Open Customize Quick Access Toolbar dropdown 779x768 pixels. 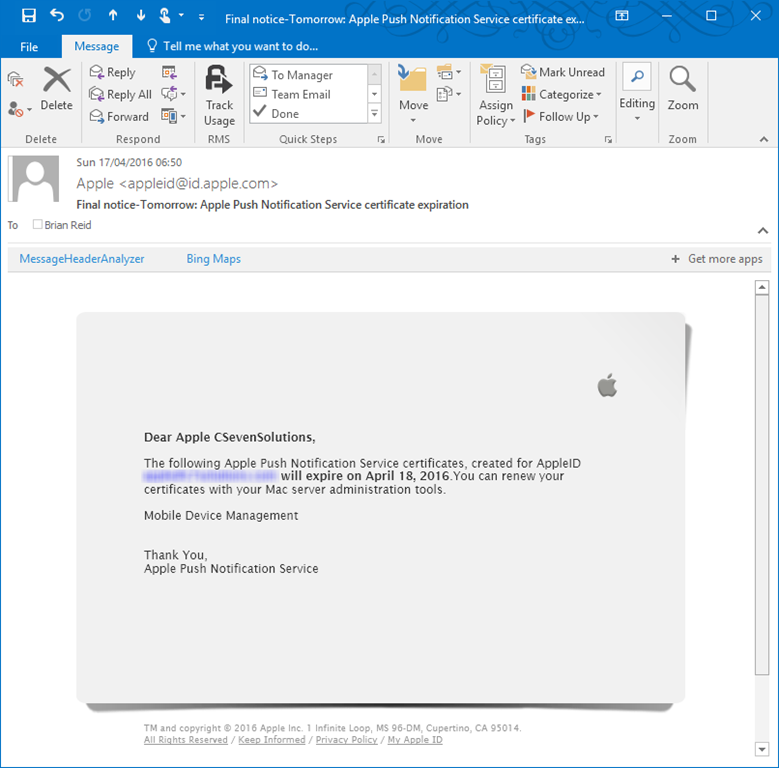click(x=201, y=17)
